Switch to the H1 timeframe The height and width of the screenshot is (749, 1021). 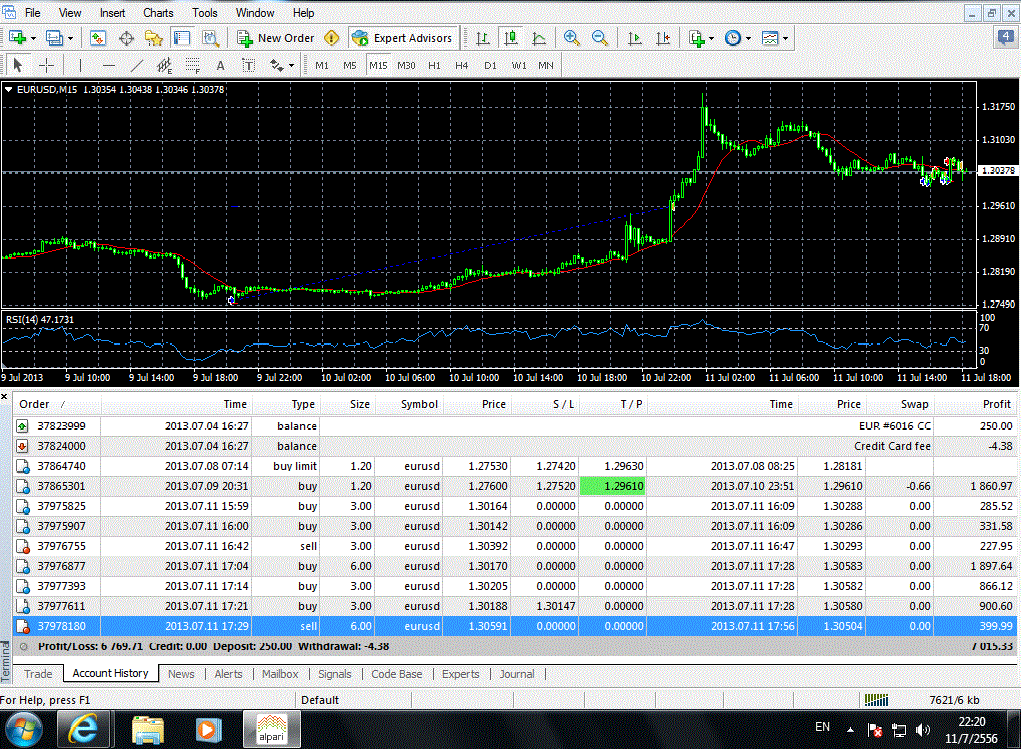pos(434,66)
